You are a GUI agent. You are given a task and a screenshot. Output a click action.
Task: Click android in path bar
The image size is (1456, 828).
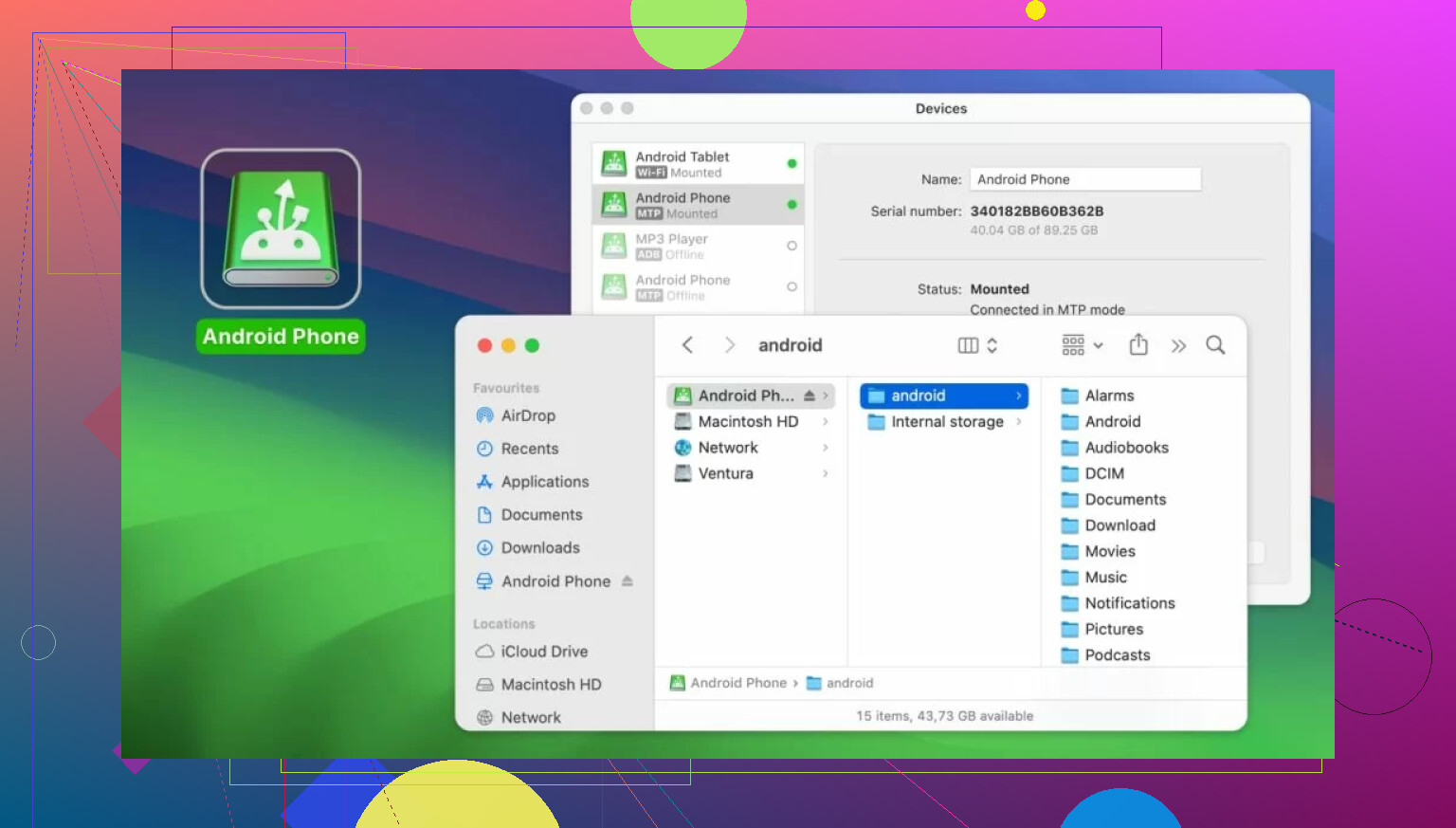click(x=840, y=683)
